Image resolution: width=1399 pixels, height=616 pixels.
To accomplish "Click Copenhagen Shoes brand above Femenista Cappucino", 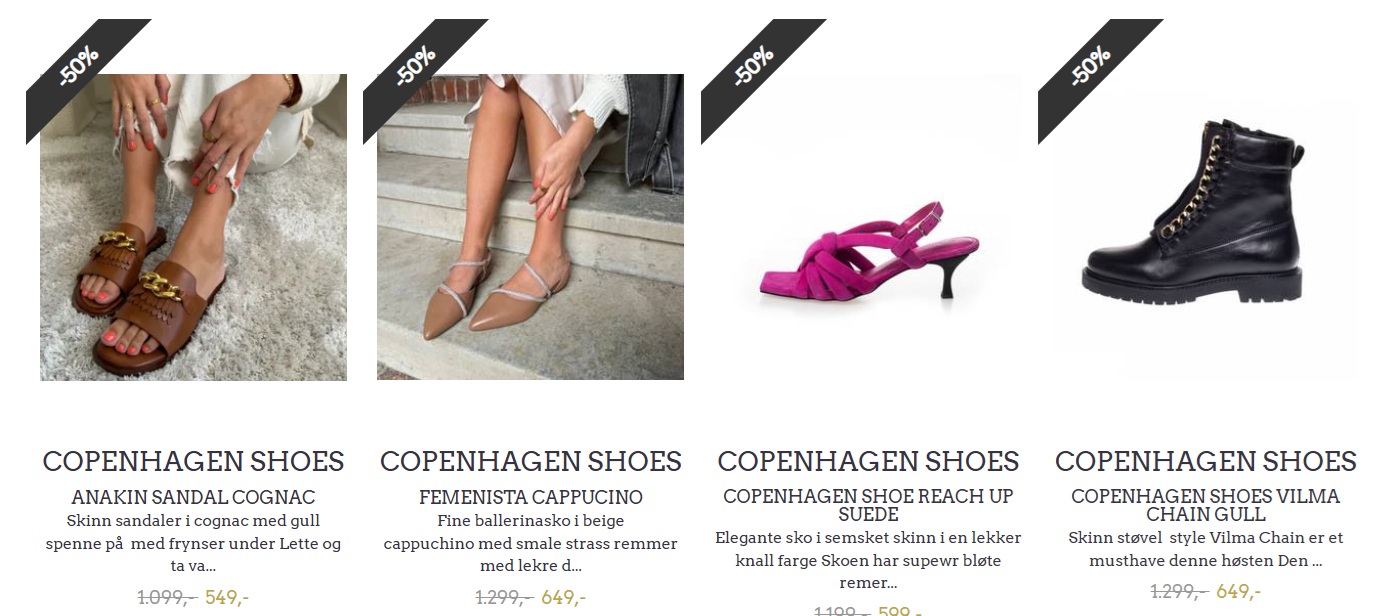I will click(530, 461).
